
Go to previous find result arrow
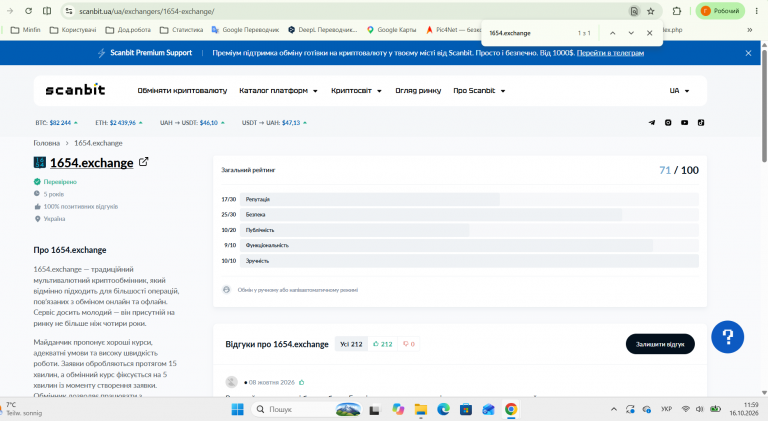[x=612, y=33]
